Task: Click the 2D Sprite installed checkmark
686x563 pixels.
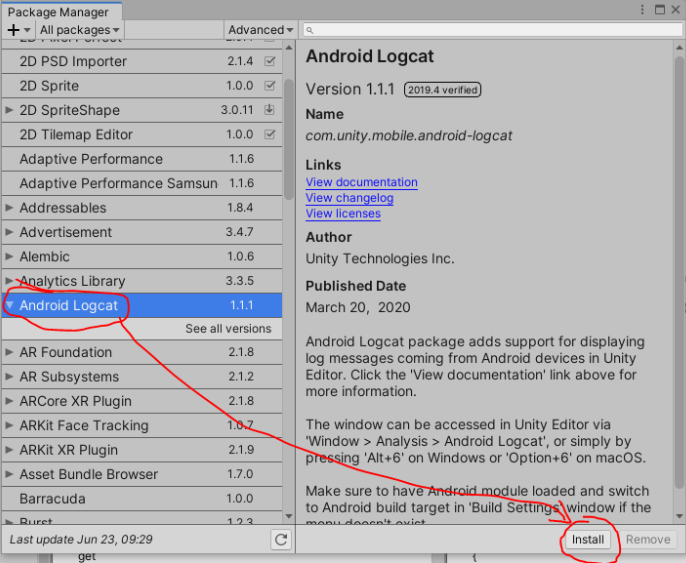Action: pyautogui.click(x=270, y=85)
